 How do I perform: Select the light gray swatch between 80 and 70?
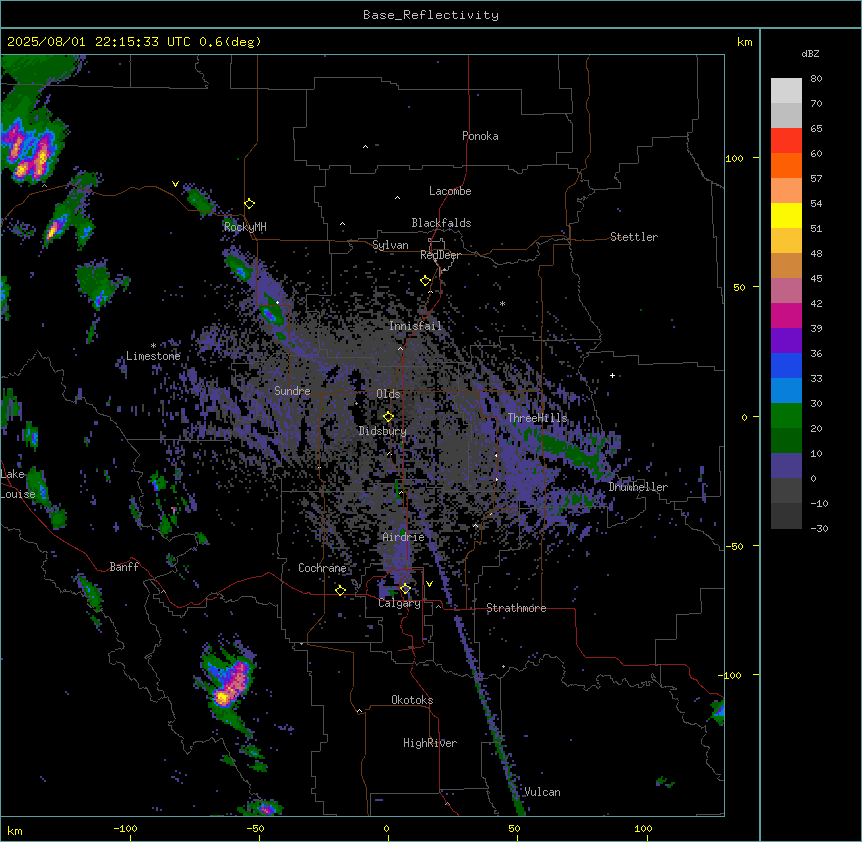786,91
